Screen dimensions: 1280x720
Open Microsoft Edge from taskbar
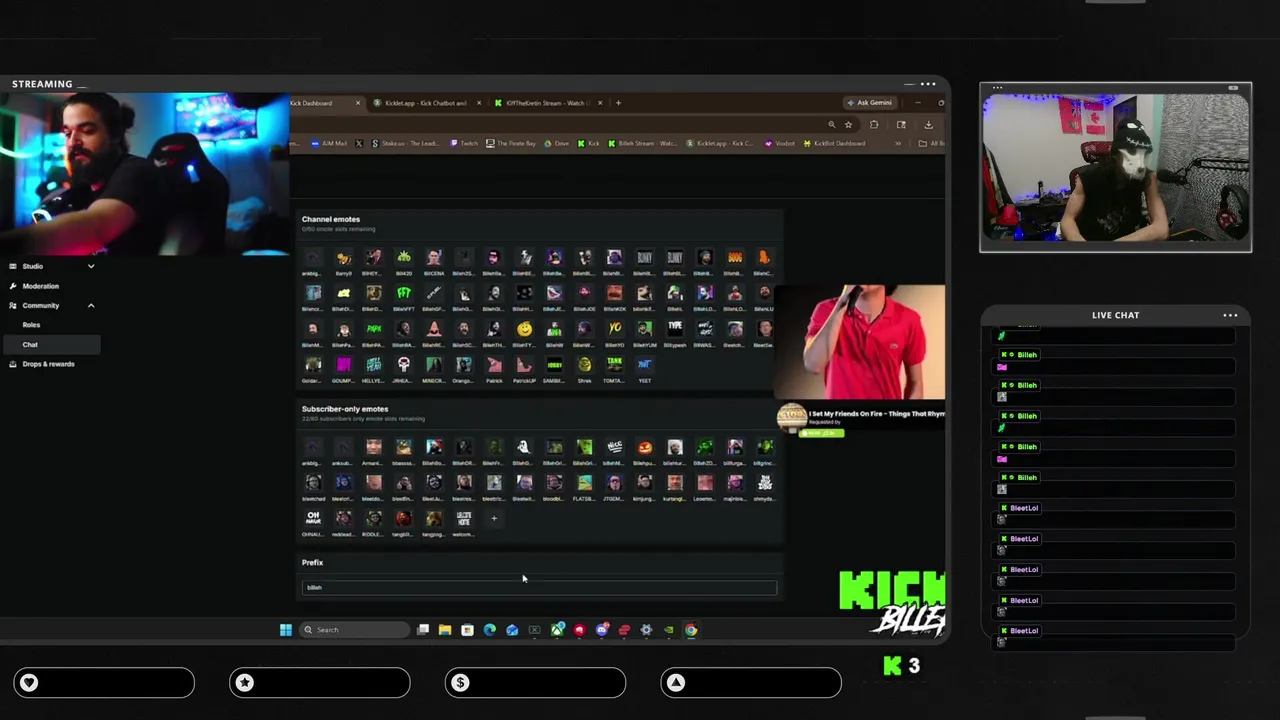tap(489, 630)
